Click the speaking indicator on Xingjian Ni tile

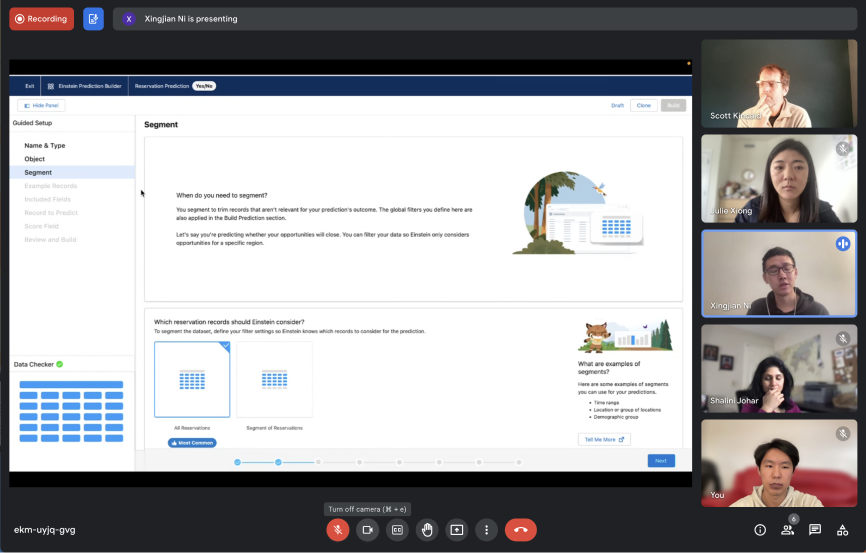pyautogui.click(x=843, y=244)
